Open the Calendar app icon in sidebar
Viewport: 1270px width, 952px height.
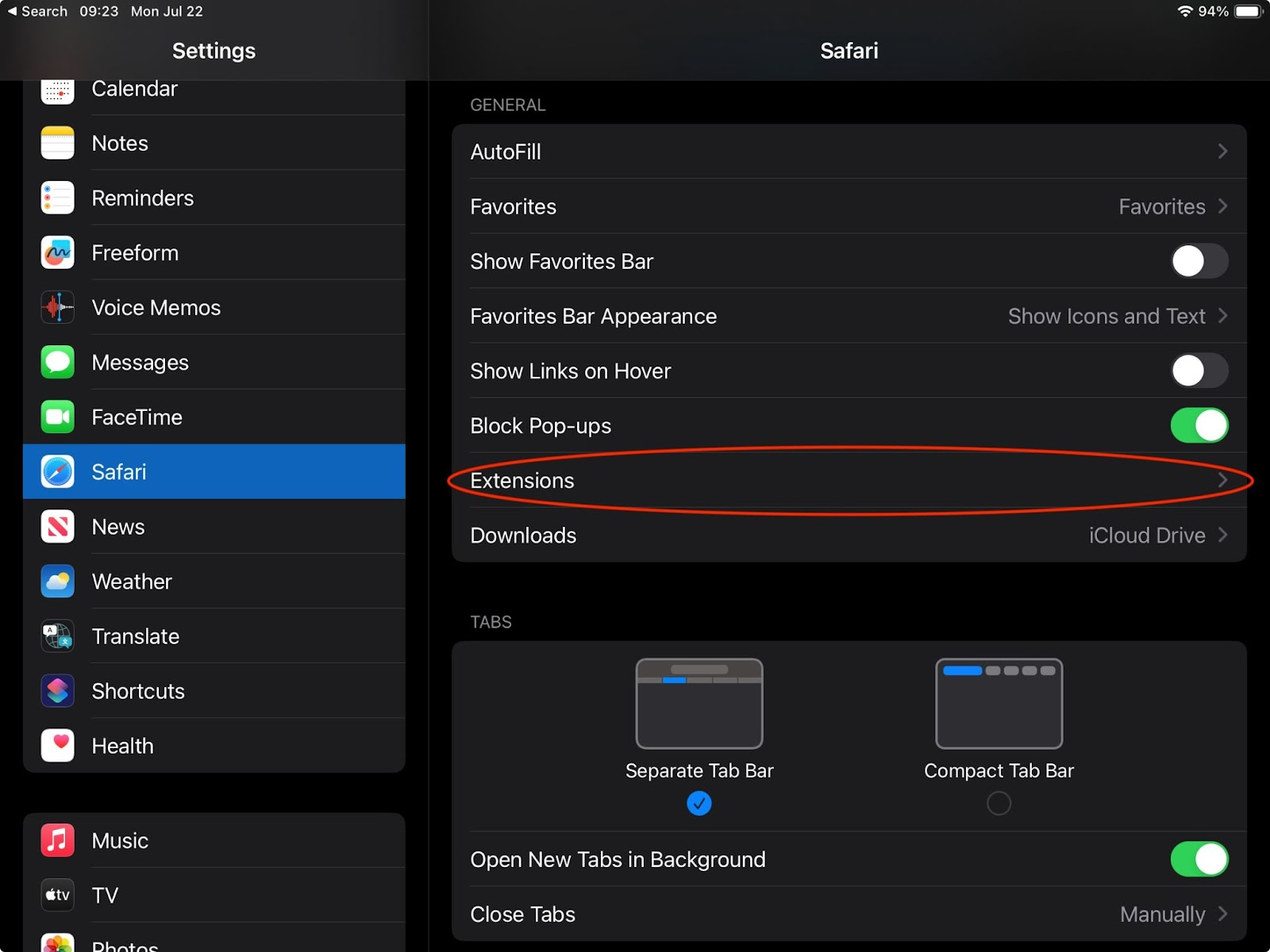57,91
